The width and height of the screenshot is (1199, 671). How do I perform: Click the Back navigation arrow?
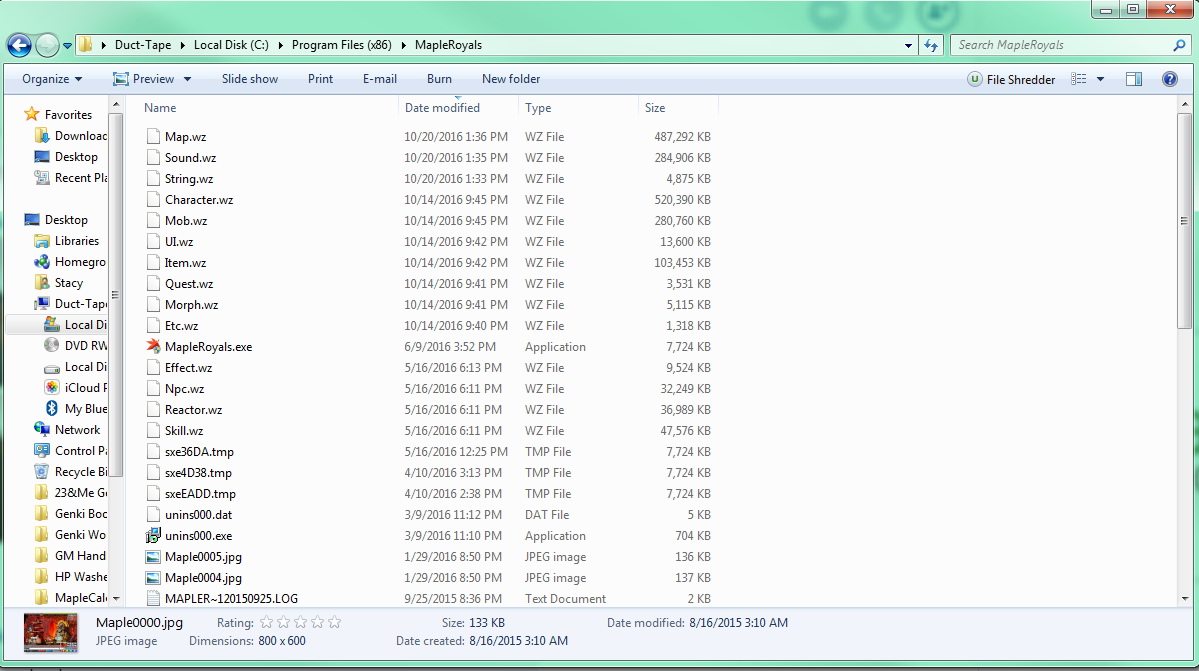pos(20,45)
